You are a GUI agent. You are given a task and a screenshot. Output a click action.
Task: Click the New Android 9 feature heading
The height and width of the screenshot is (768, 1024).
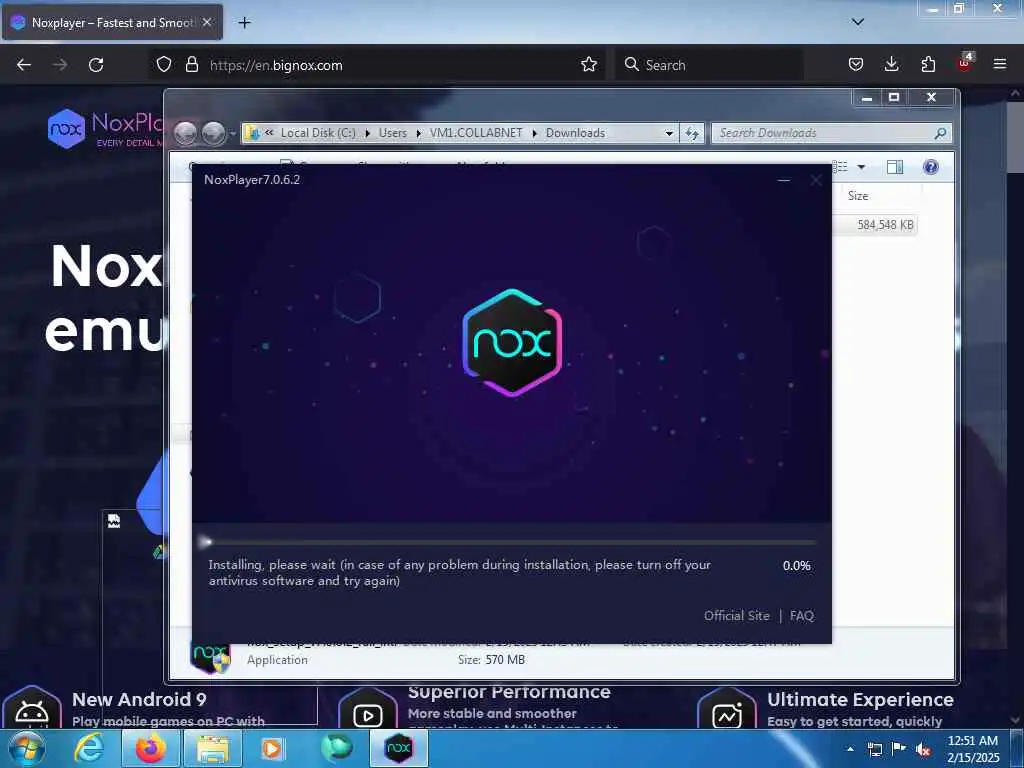tap(139, 699)
